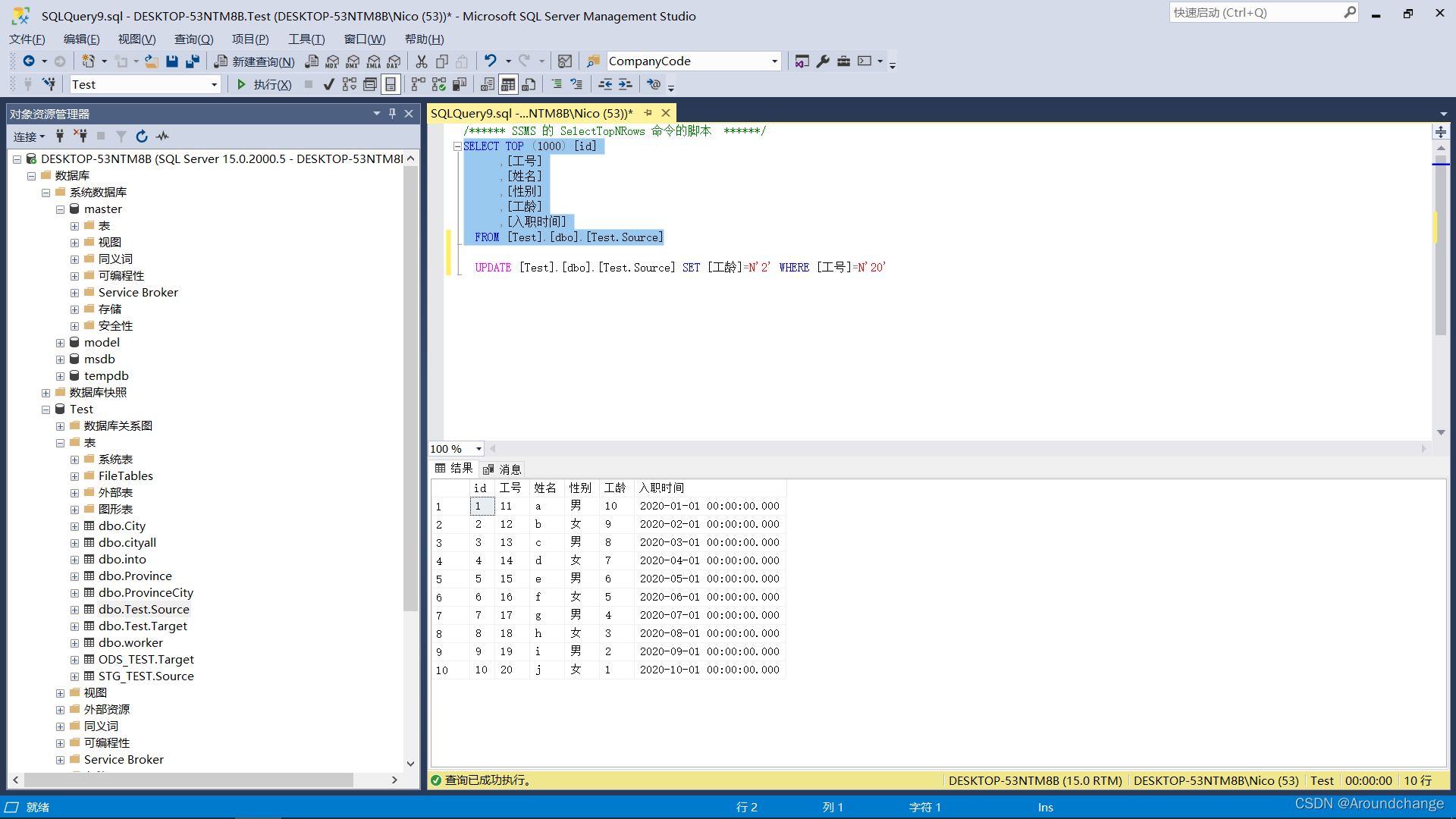Click the Parse query checkmark icon
This screenshot has width=1456, height=819.
(x=328, y=84)
